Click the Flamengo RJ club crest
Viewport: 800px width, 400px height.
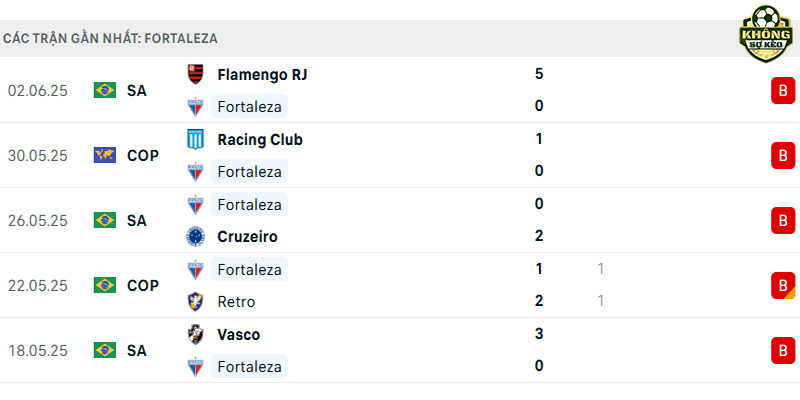195,74
